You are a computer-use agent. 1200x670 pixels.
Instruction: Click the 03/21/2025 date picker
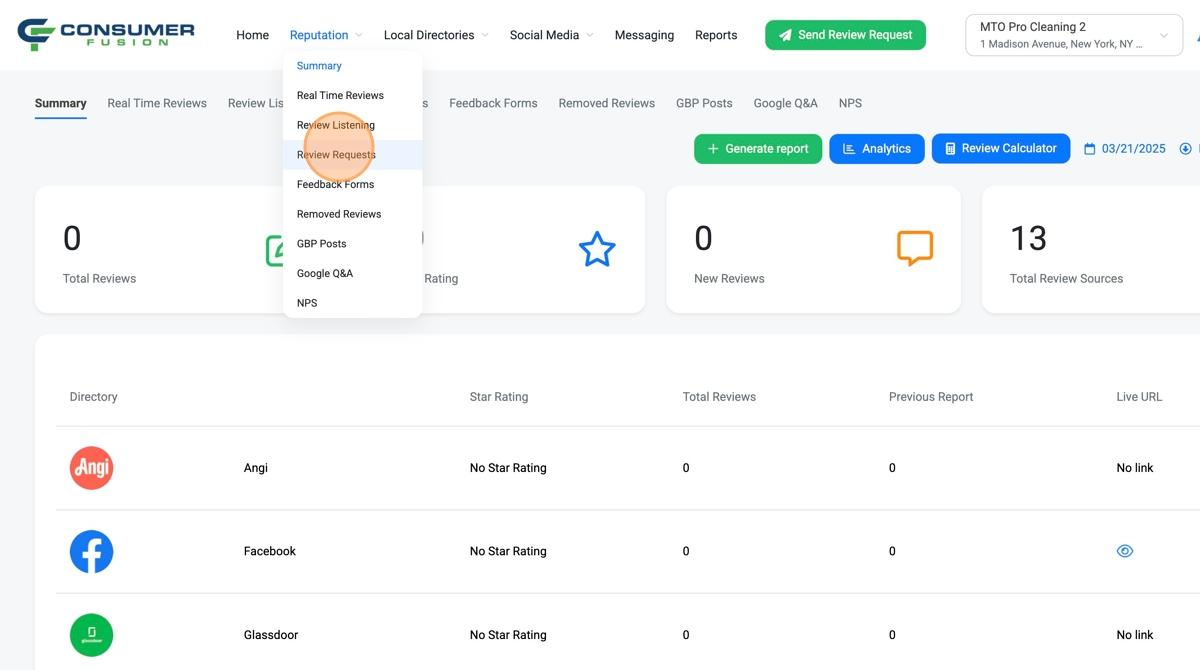(x=1125, y=149)
